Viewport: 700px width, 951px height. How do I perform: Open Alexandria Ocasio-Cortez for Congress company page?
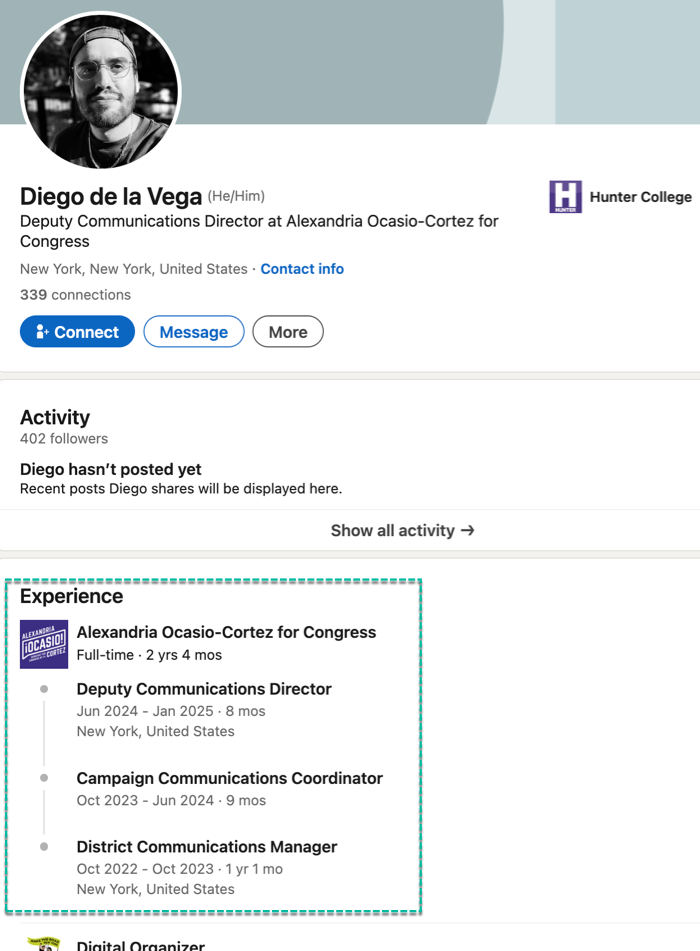click(x=226, y=632)
